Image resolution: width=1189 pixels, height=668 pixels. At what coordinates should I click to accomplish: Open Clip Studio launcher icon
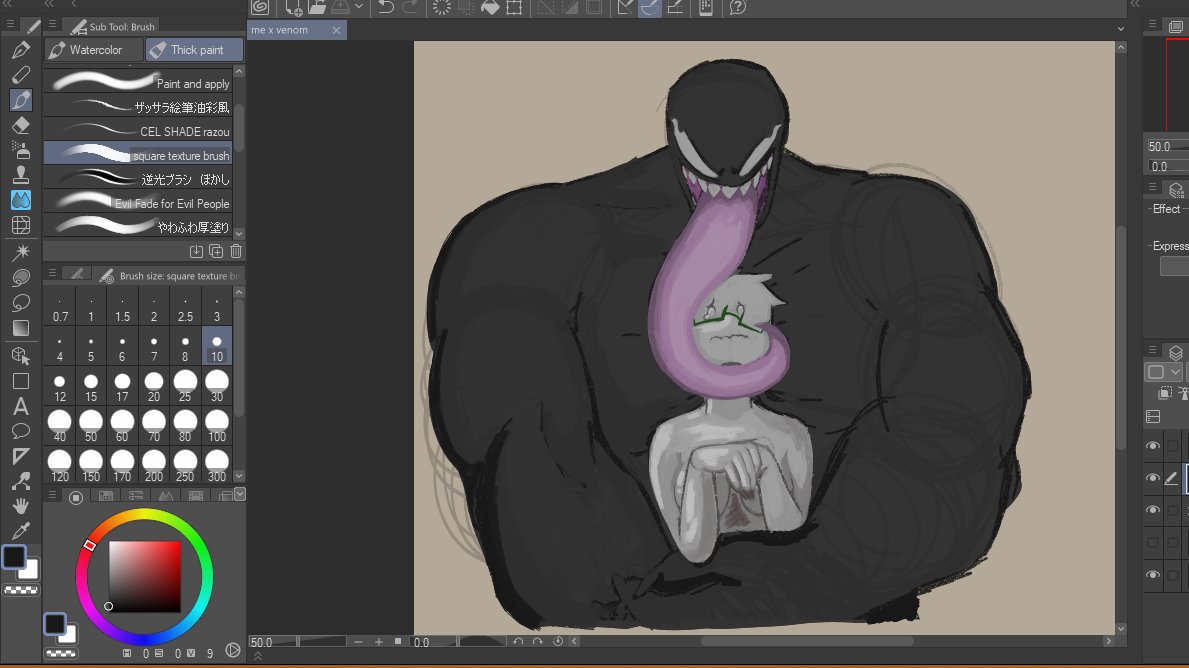[x=260, y=8]
